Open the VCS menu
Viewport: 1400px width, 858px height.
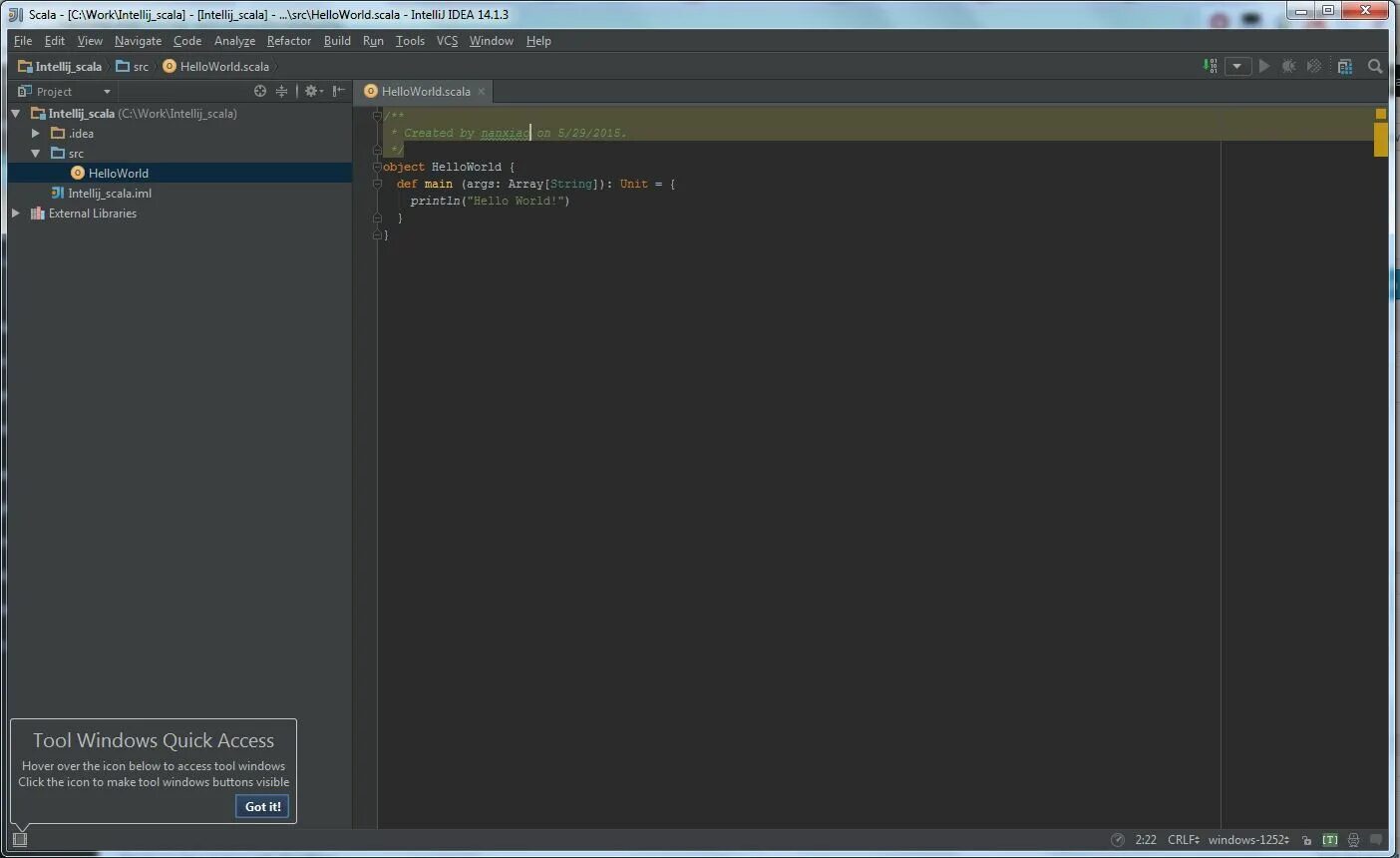[447, 41]
